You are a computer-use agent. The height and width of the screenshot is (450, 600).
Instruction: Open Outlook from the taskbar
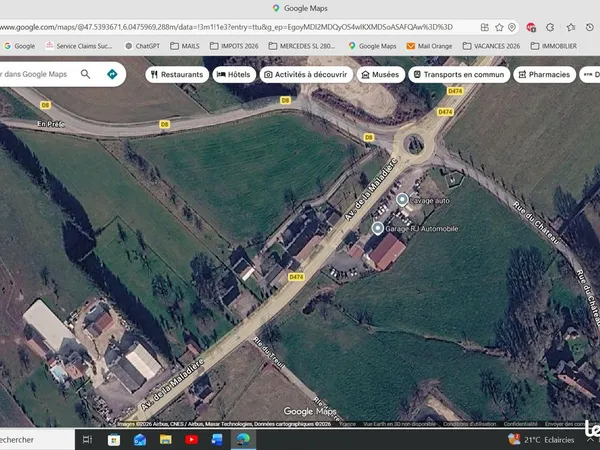click(140, 440)
